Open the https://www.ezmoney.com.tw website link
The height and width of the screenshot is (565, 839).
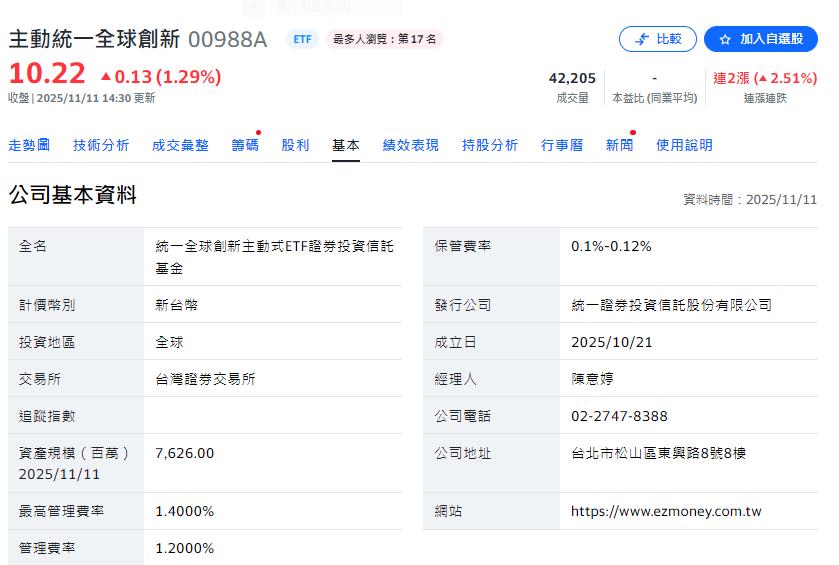tap(666, 511)
